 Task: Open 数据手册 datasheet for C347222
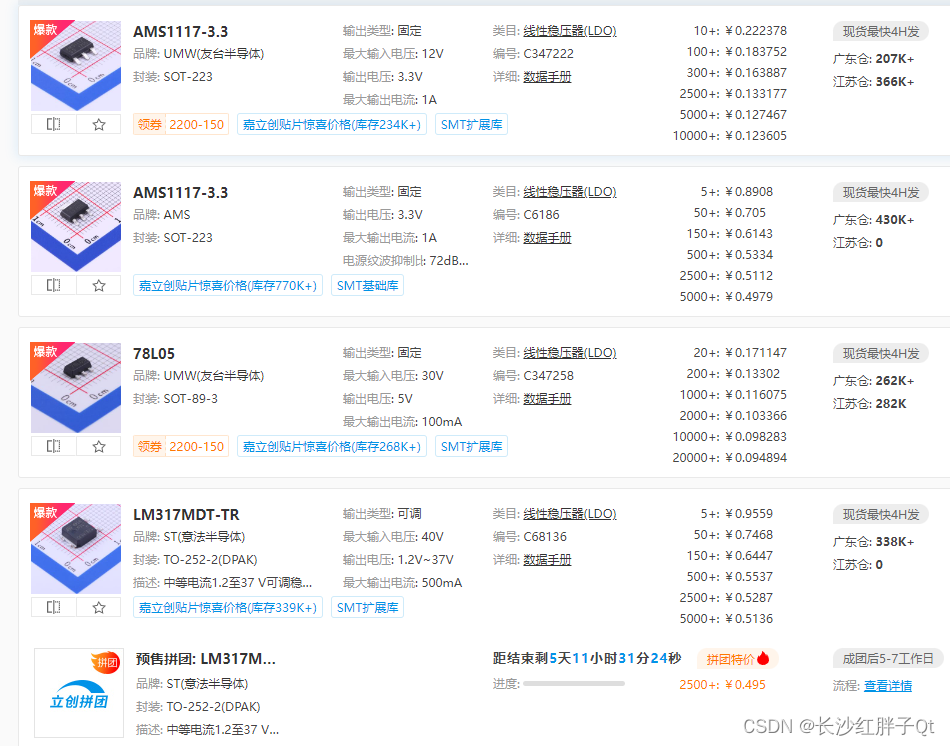click(x=547, y=77)
